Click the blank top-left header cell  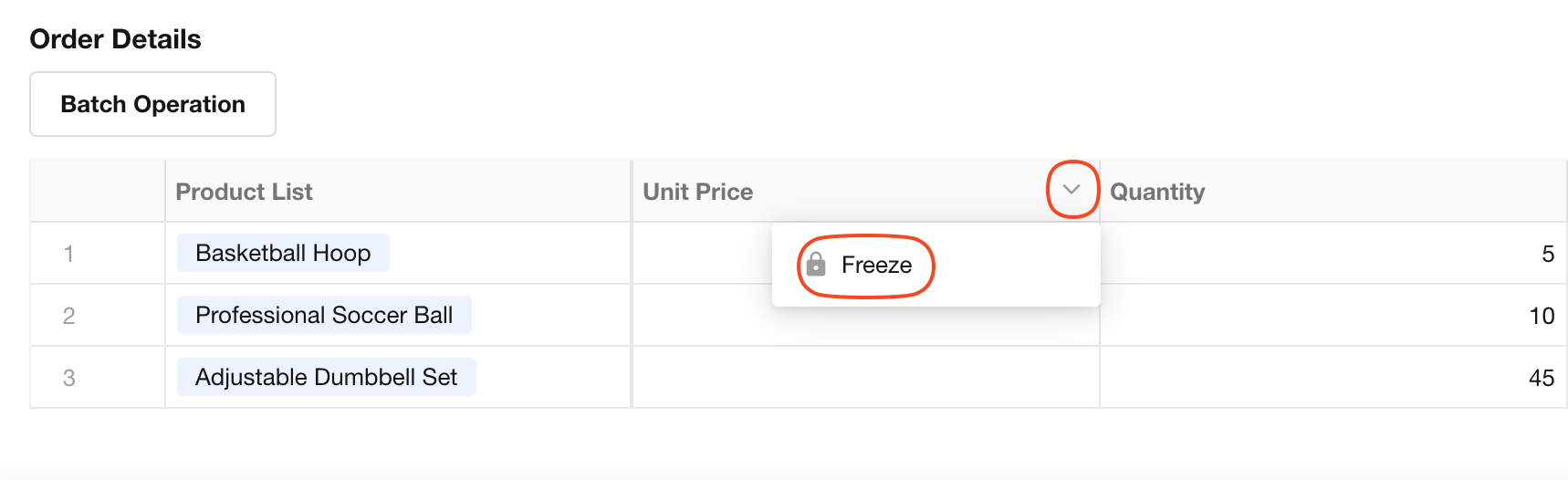pos(98,192)
